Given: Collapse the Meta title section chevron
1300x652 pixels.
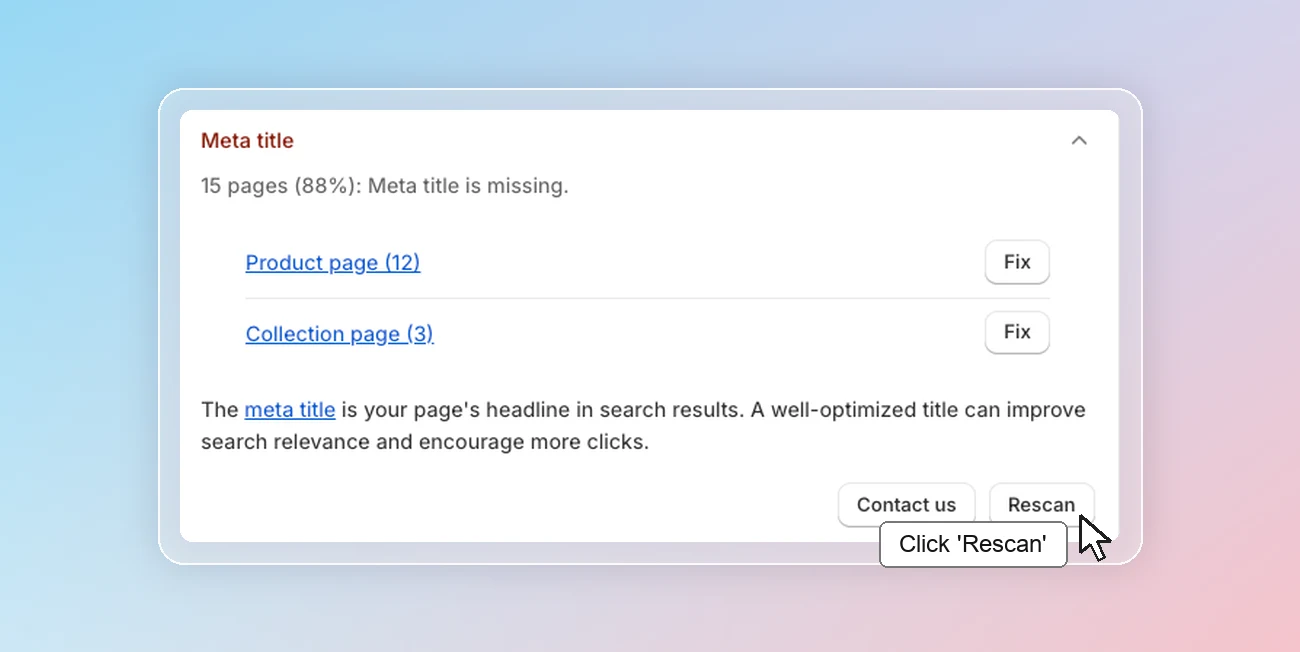Looking at the screenshot, I should pyautogui.click(x=1079, y=141).
